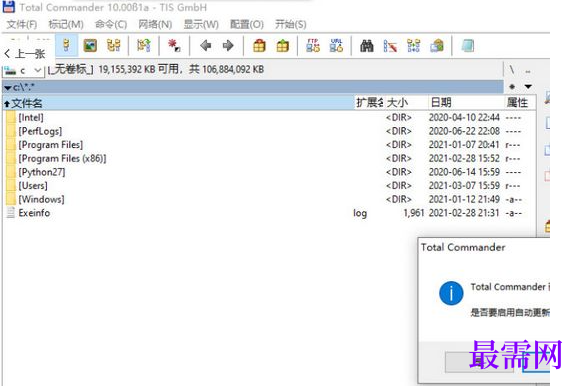
Task: Select the [Python27] folder
Action: (x=42, y=172)
